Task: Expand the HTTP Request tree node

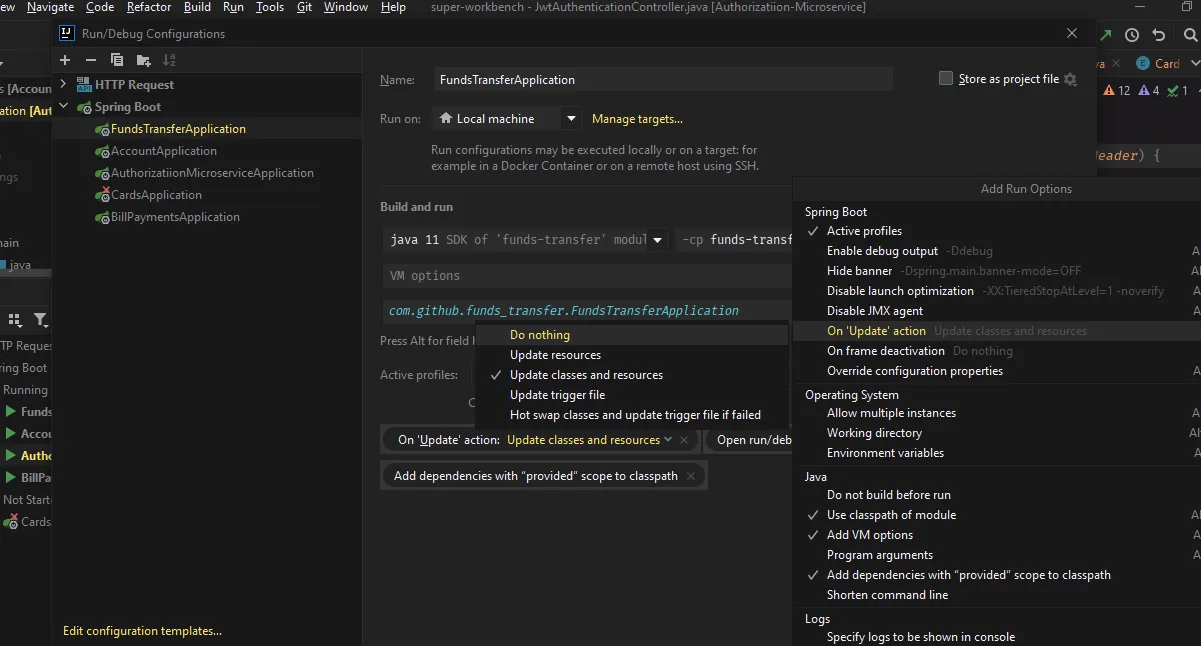Action: click(x=64, y=85)
